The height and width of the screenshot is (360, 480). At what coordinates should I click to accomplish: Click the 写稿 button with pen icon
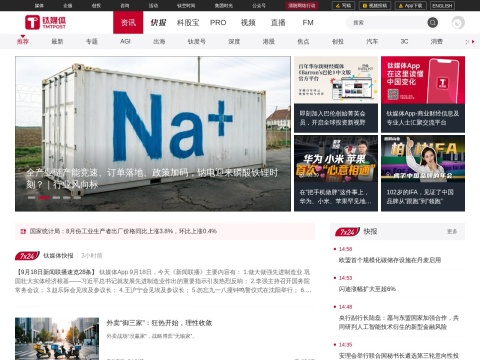(x=343, y=6)
